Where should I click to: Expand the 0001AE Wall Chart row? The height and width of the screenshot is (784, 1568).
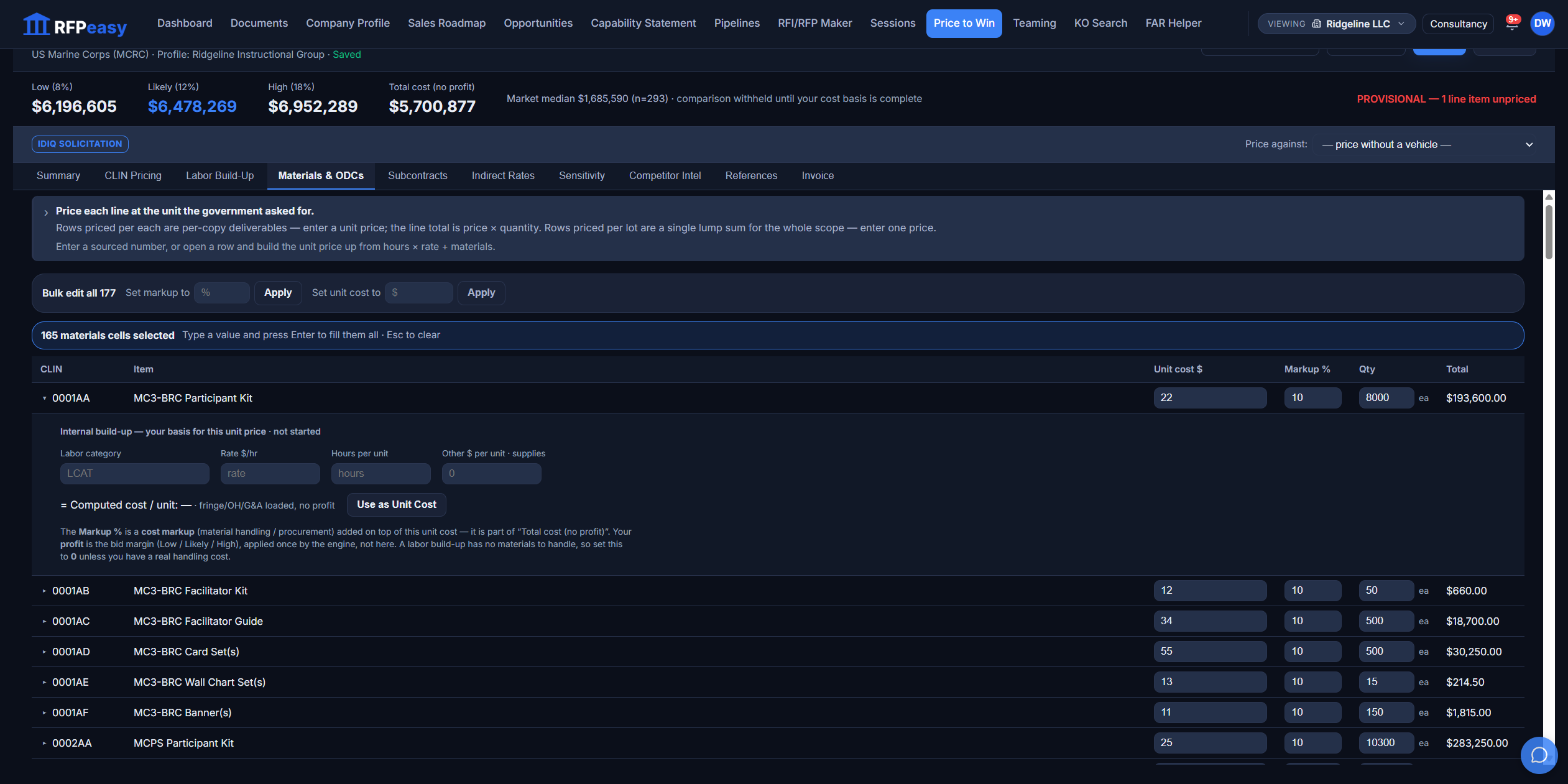pyautogui.click(x=44, y=682)
